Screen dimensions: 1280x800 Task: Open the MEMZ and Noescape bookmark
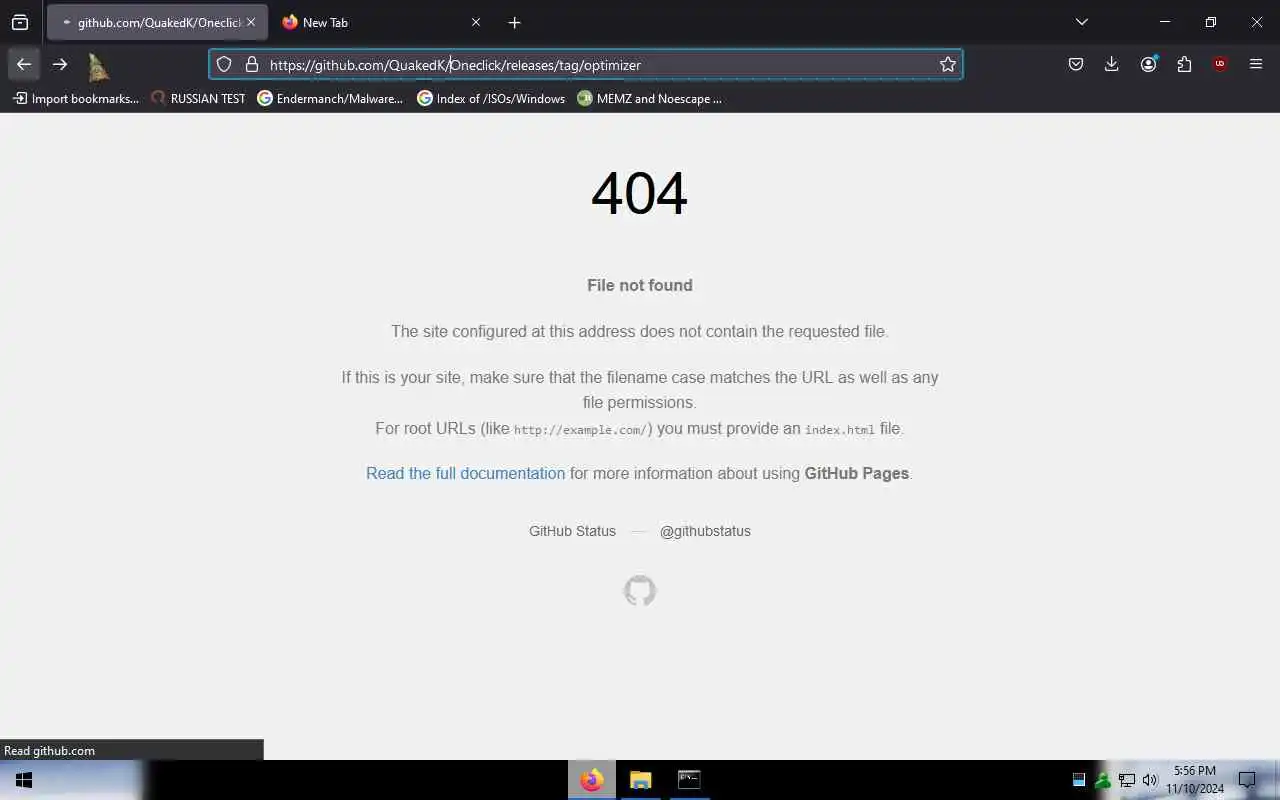(x=650, y=98)
